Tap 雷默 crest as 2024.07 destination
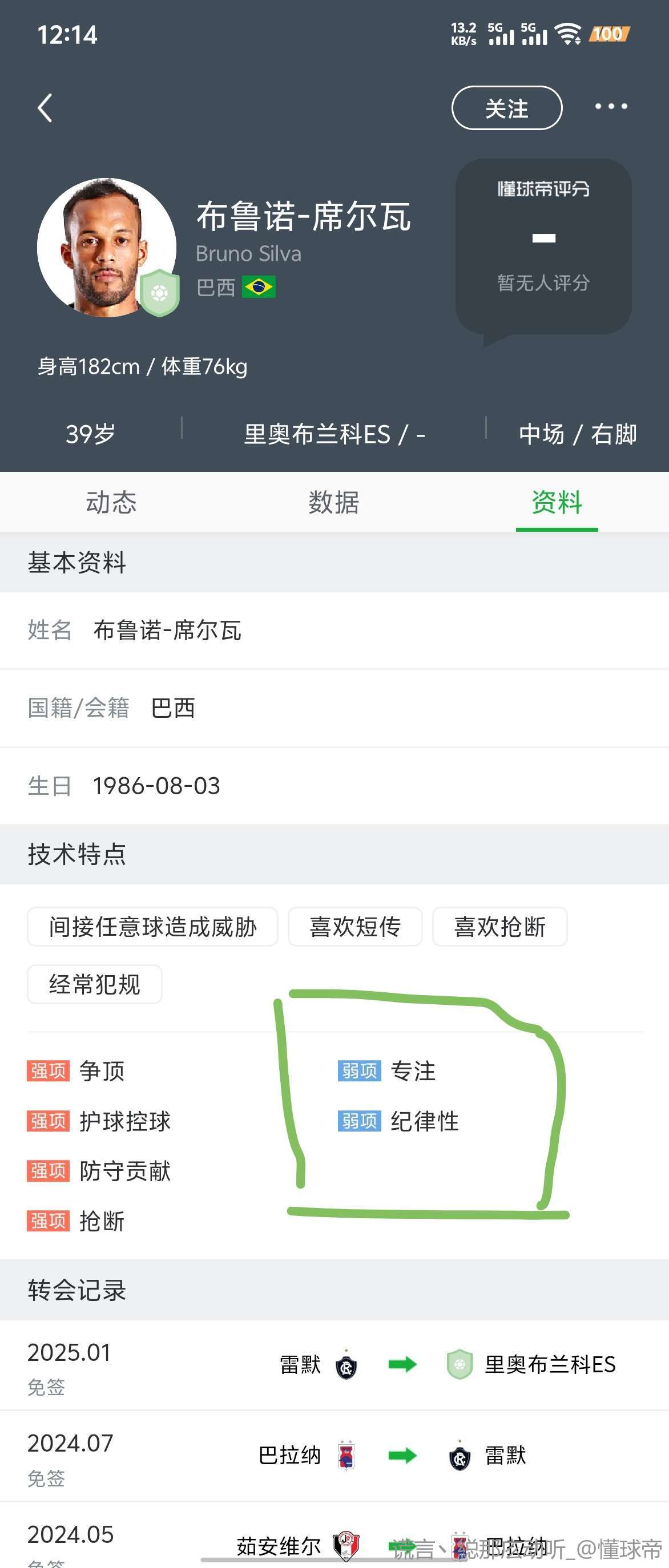Image resolution: width=669 pixels, height=1568 pixels. [460, 1456]
